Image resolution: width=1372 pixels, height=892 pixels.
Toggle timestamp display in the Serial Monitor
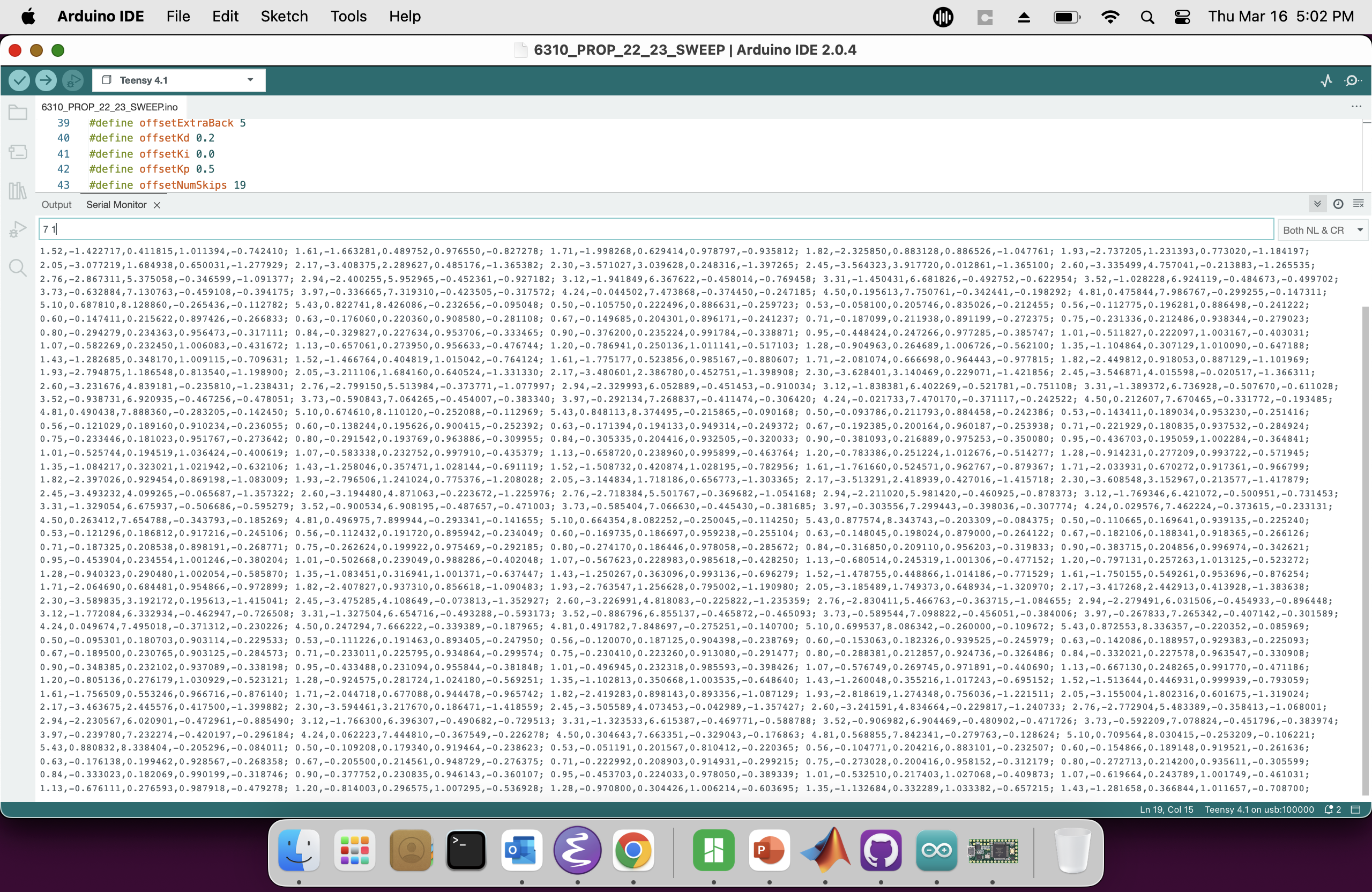[1338, 204]
